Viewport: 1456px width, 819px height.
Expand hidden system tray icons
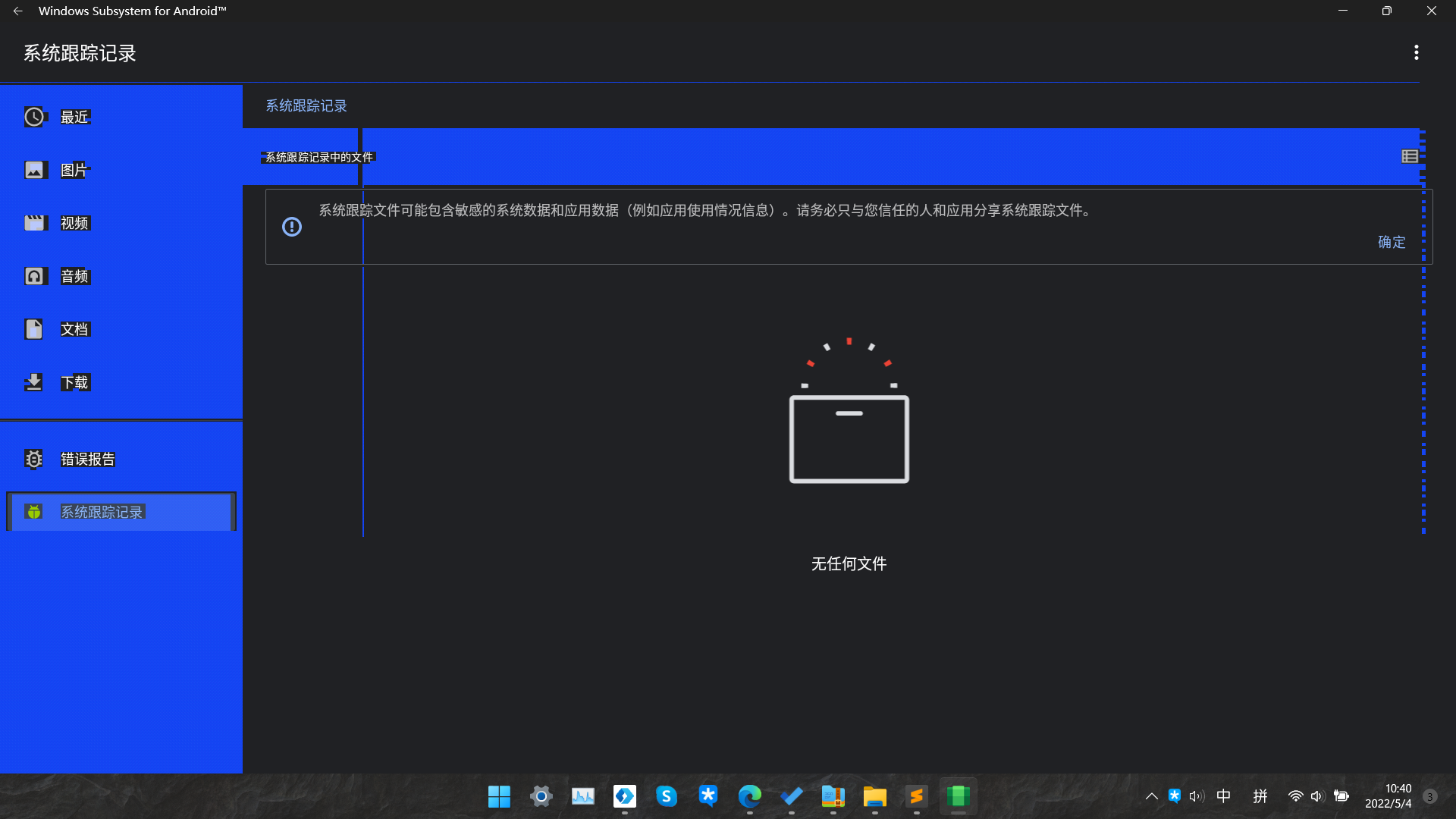(x=1150, y=796)
